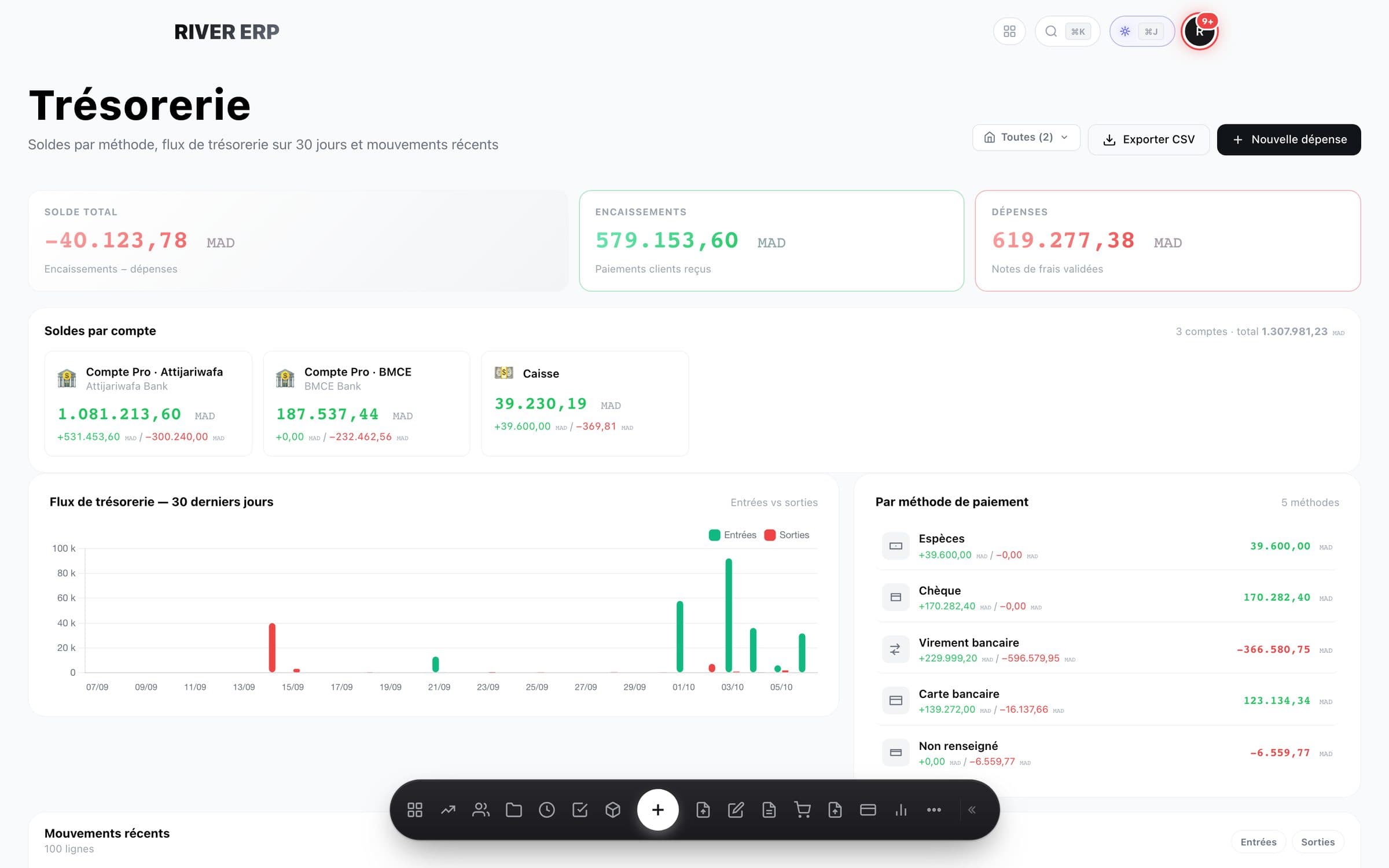Open the dashboard grid icon in the bottom dock

tap(415, 810)
